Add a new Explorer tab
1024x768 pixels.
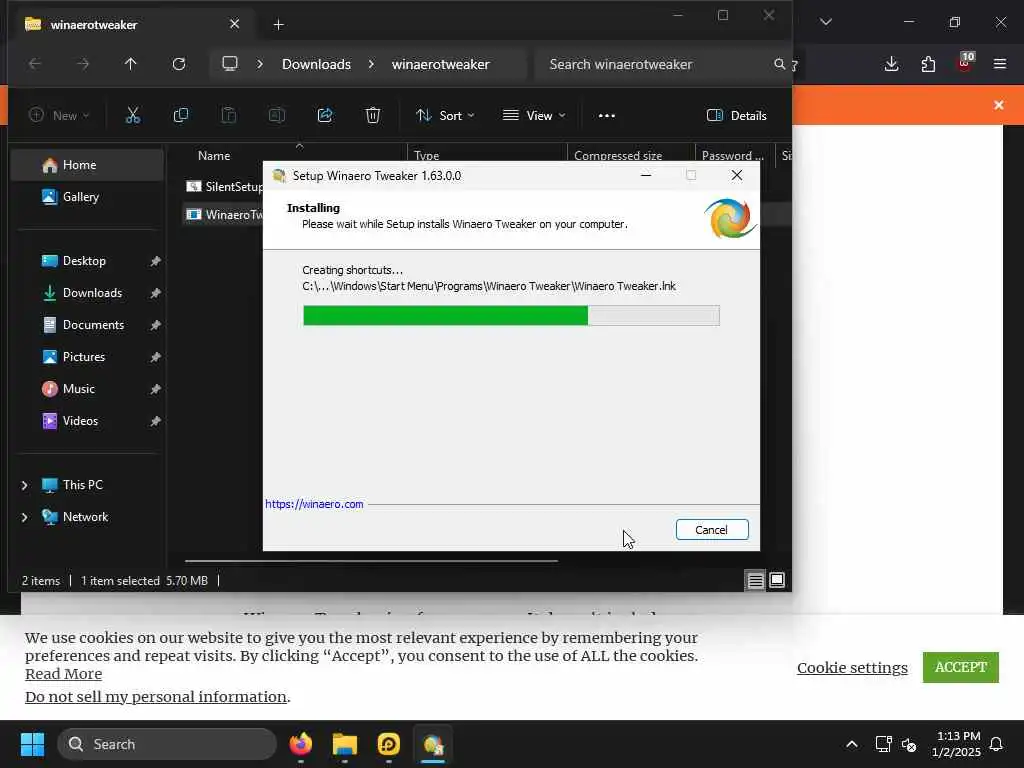click(278, 25)
